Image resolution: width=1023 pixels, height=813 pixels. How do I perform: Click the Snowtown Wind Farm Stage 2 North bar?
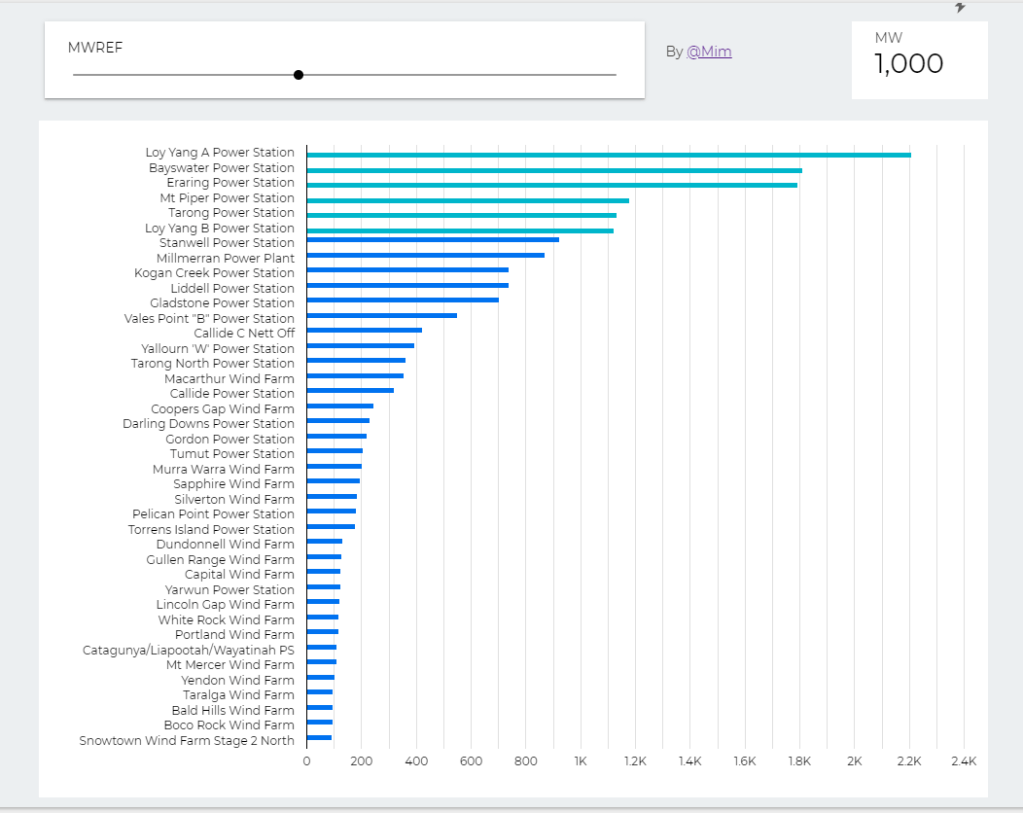click(318, 740)
